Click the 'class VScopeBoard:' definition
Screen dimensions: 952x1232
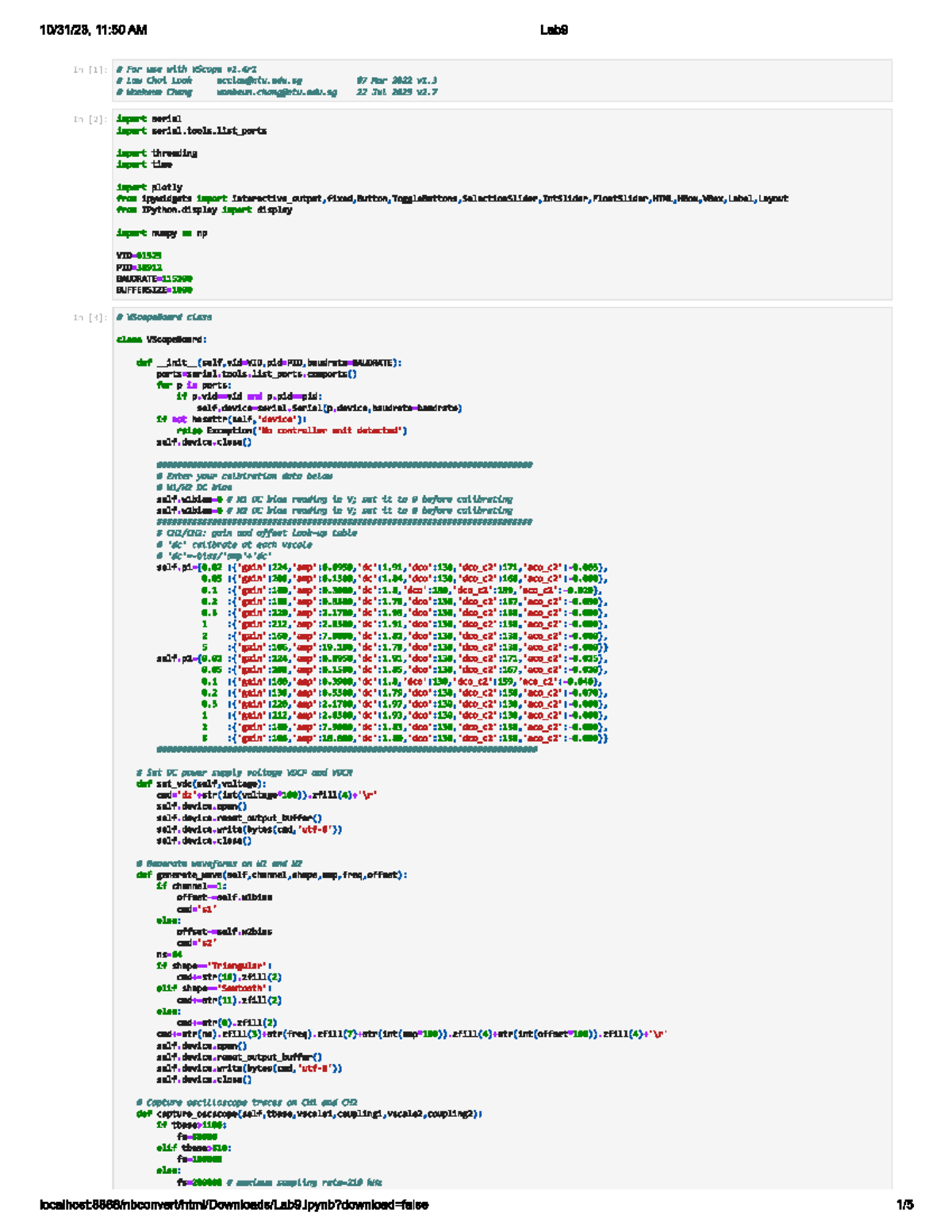click(162, 340)
